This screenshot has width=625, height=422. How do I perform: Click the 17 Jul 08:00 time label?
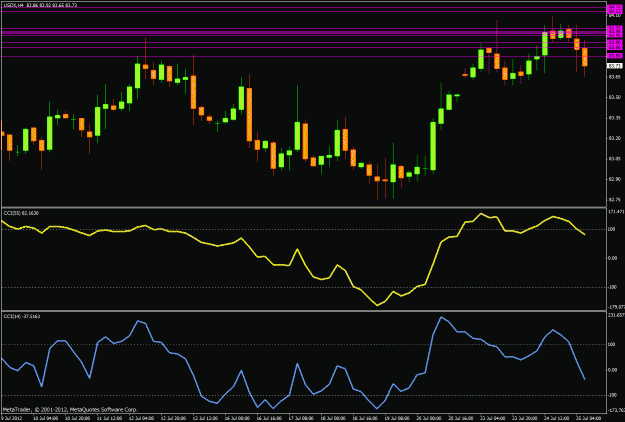(x=301, y=418)
